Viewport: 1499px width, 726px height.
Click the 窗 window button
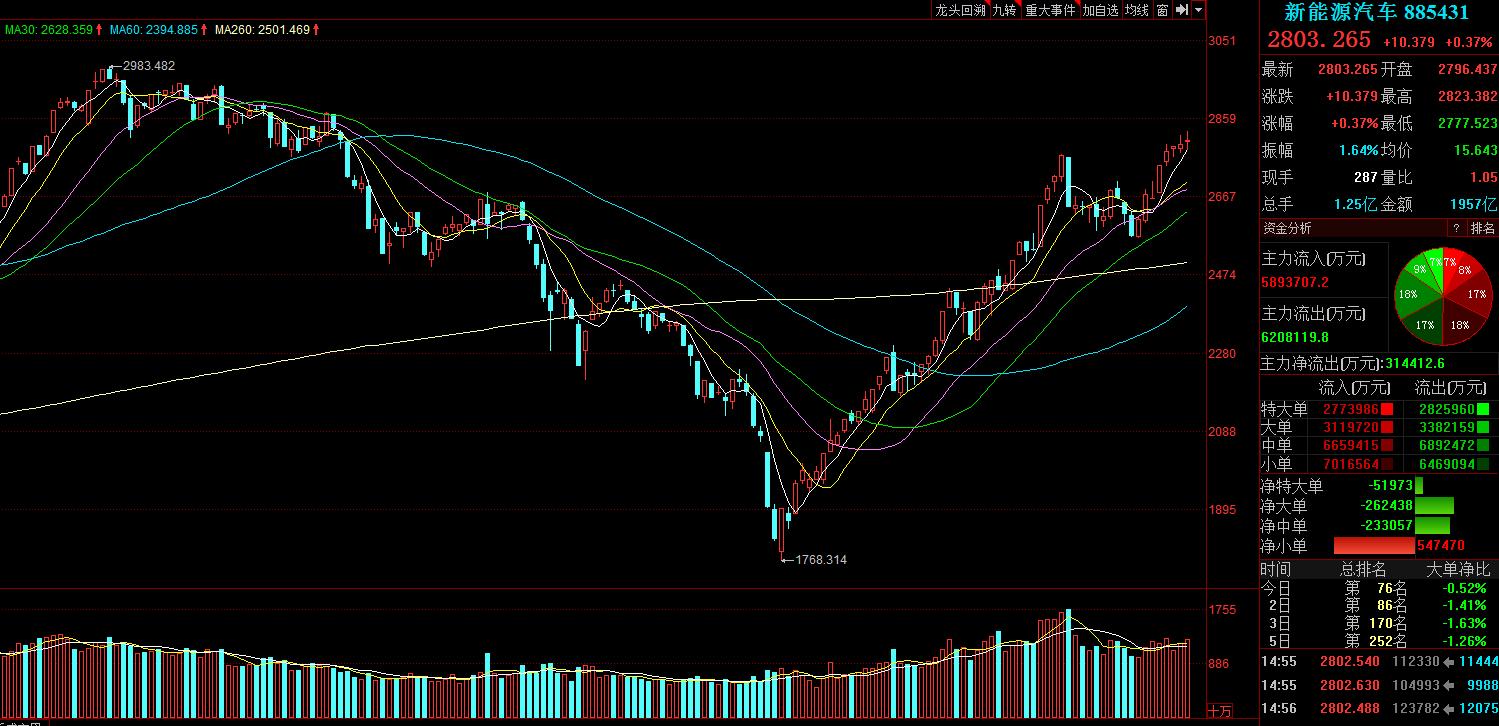click(1162, 10)
